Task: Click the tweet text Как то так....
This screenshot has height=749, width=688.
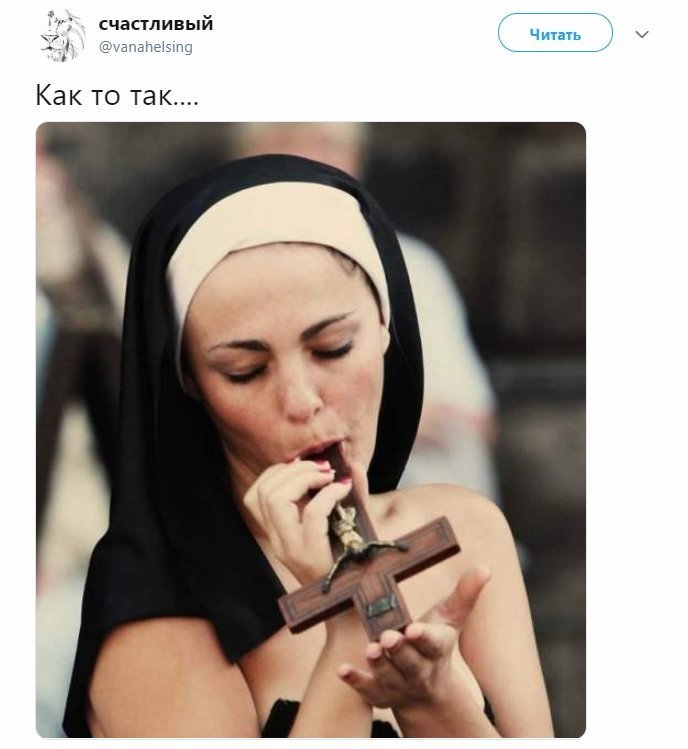Action: pyautogui.click(x=117, y=95)
